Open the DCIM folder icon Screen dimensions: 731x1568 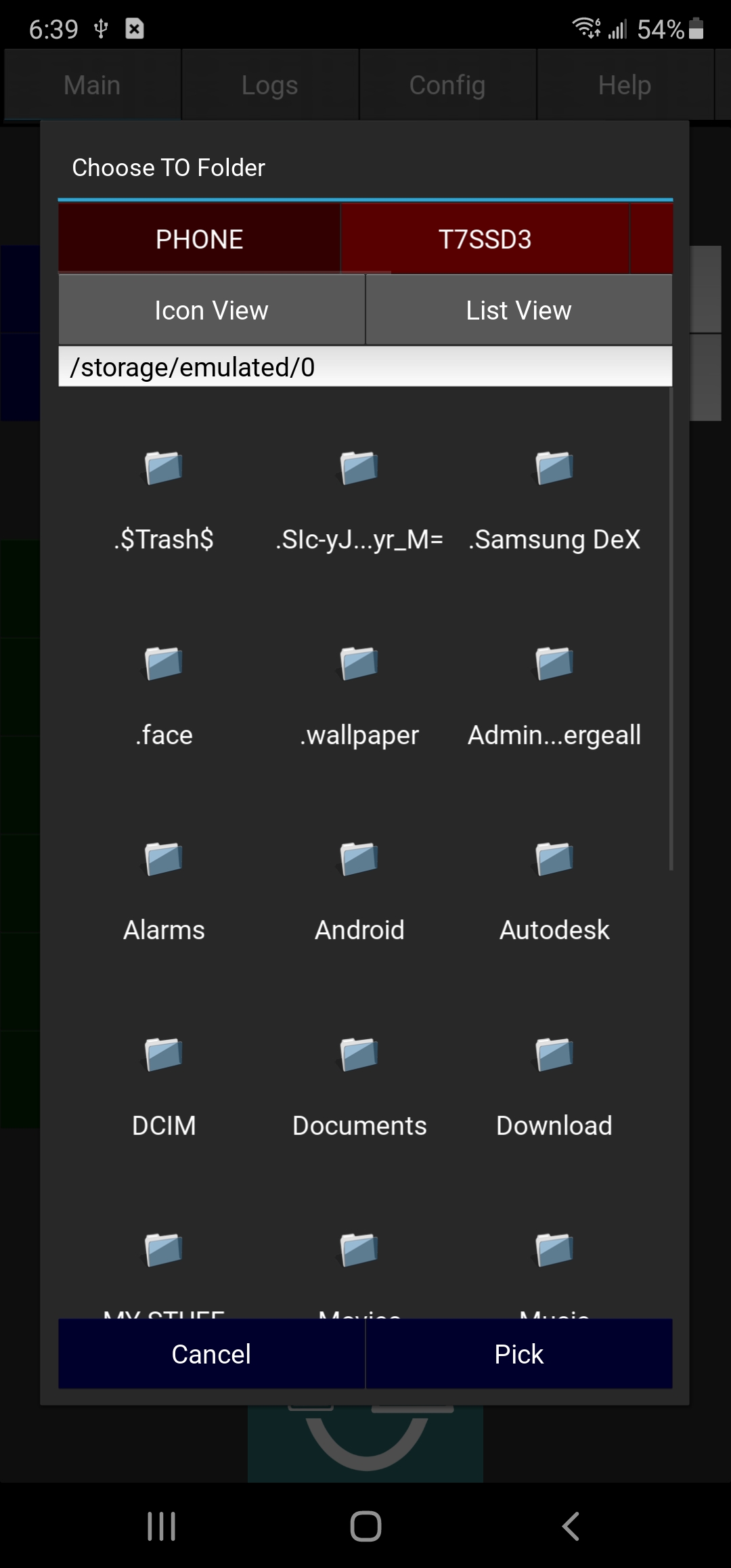[164, 1055]
